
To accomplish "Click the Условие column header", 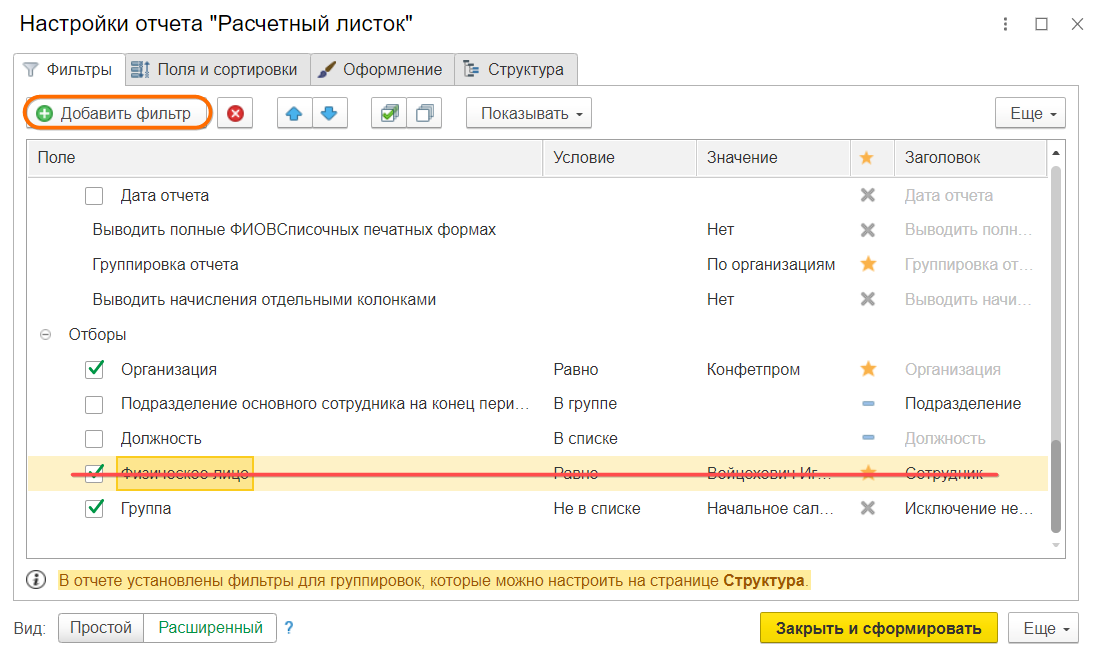I will tap(620, 157).
